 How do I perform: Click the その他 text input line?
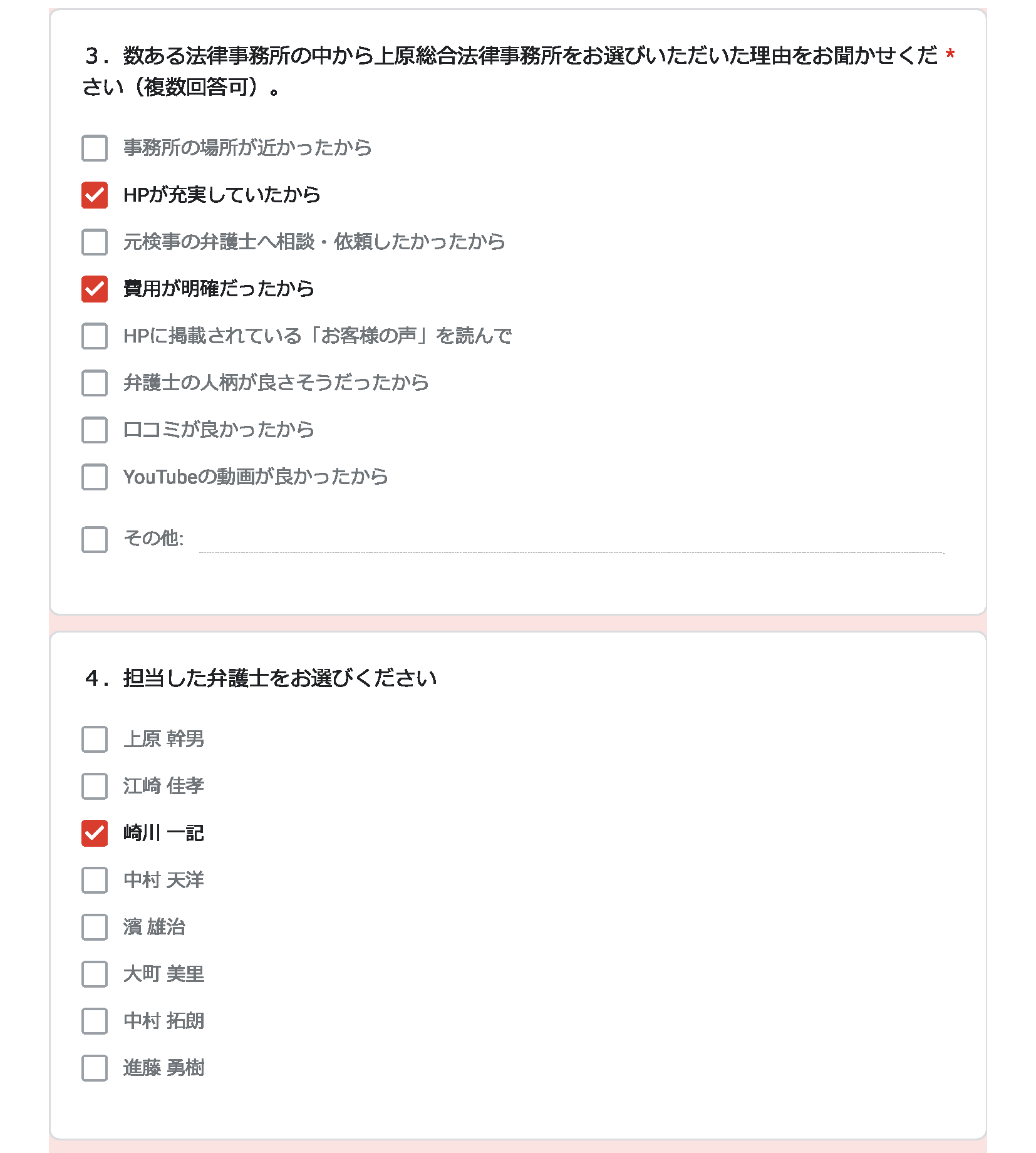click(x=571, y=541)
